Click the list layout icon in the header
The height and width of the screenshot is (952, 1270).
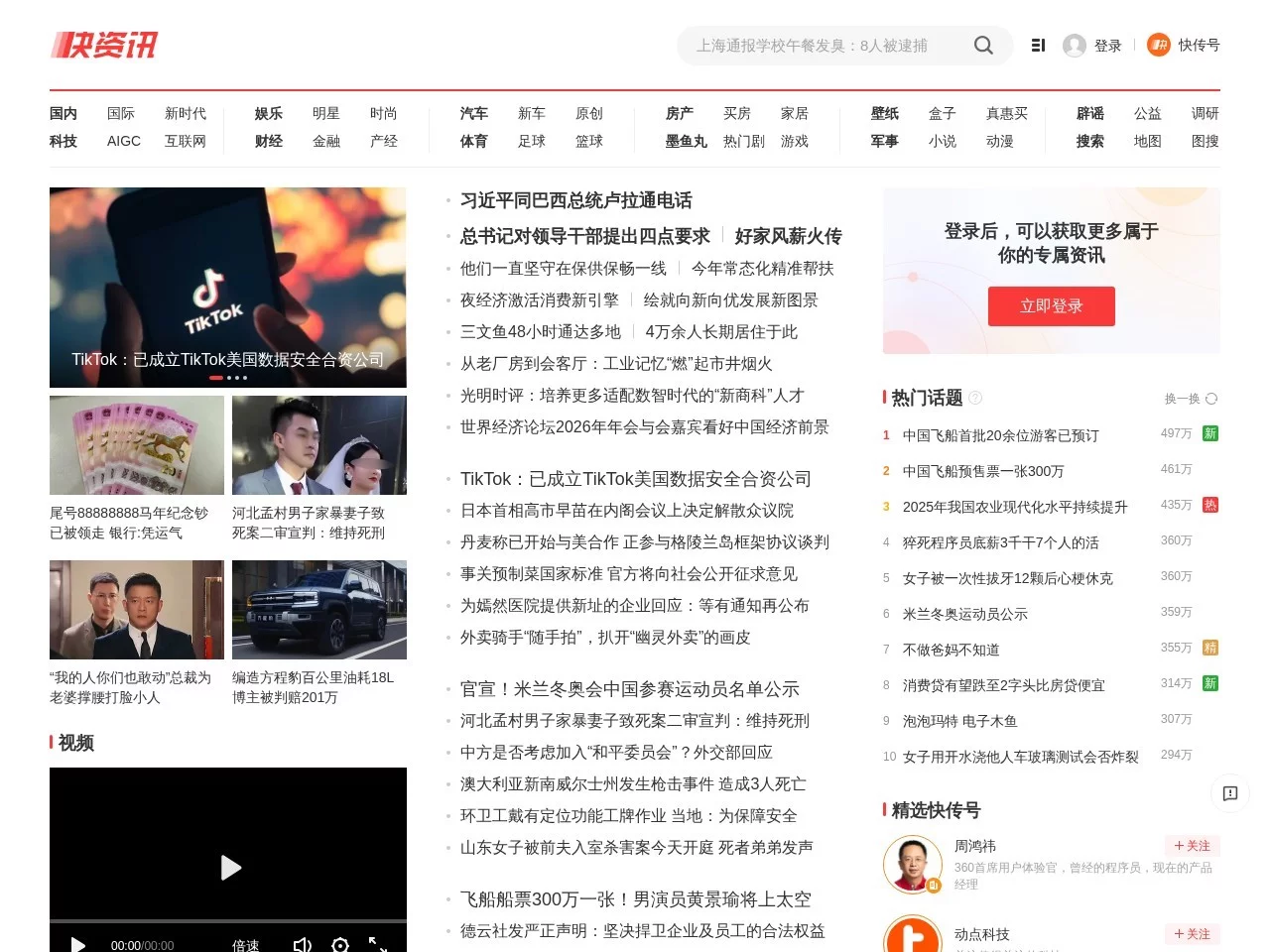1038,45
